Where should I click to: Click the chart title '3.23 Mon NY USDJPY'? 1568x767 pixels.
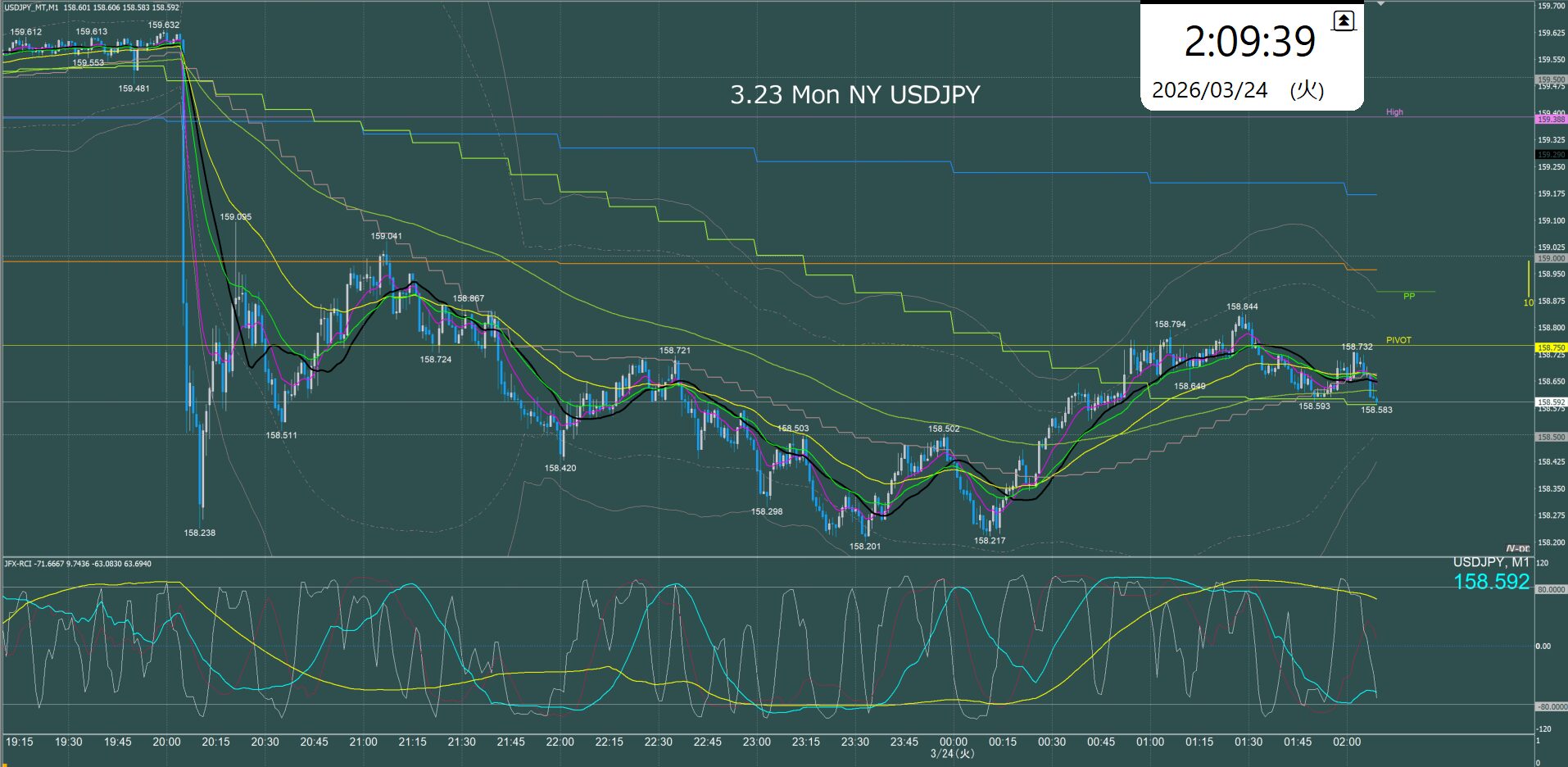[x=854, y=95]
